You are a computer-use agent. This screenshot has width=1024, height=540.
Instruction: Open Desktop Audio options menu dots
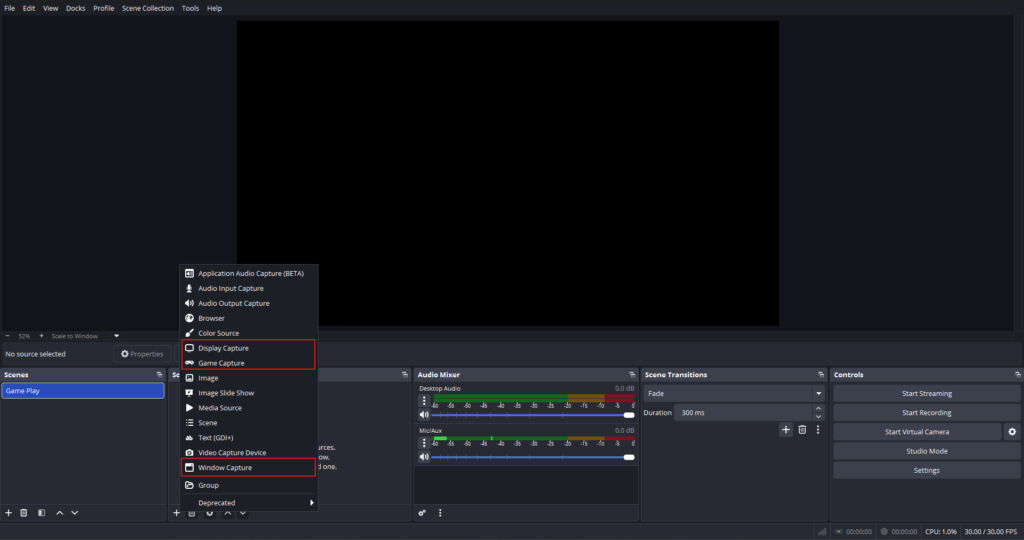pyautogui.click(x=424, y=401)
